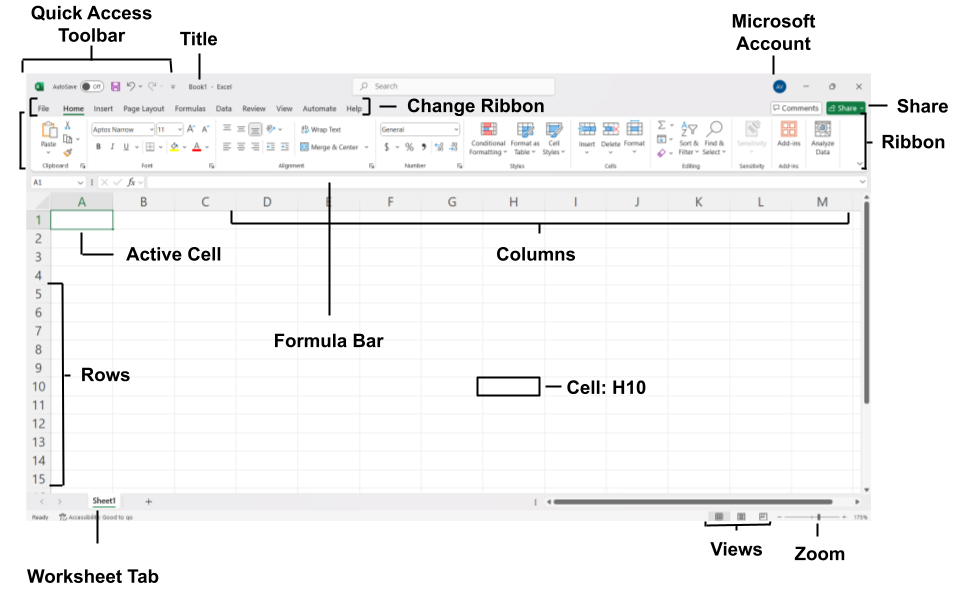Toggle Wrap Text in the Alignment group
Image resolution: width=960 pixels, height=600 pixels.
pyautogui.click(x=321, y=129)
